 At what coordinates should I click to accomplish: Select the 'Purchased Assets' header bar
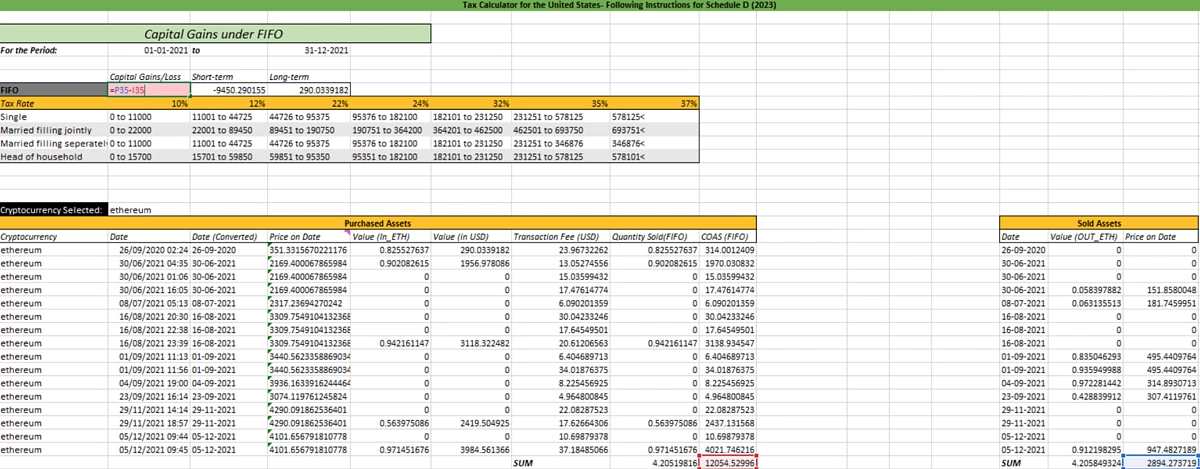[376, 223]
